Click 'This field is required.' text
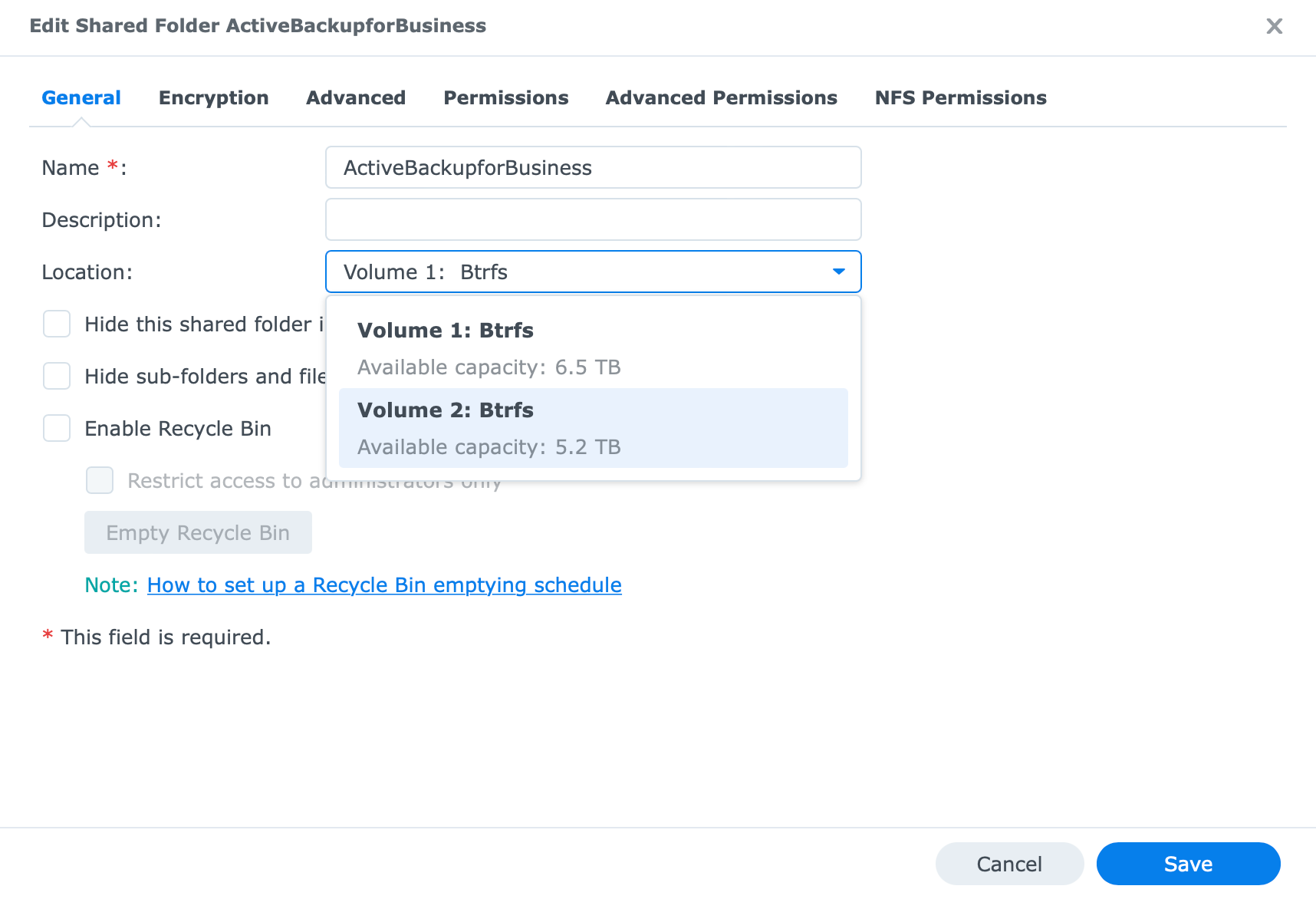Screen dimensions: 1316x899 point(166,637)
